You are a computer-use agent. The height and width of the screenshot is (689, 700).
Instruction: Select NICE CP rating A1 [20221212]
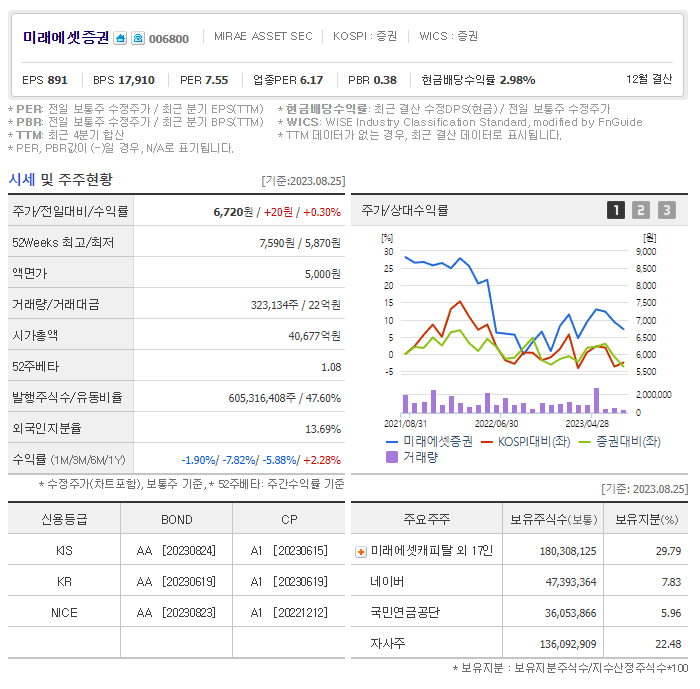pos(289,613)
